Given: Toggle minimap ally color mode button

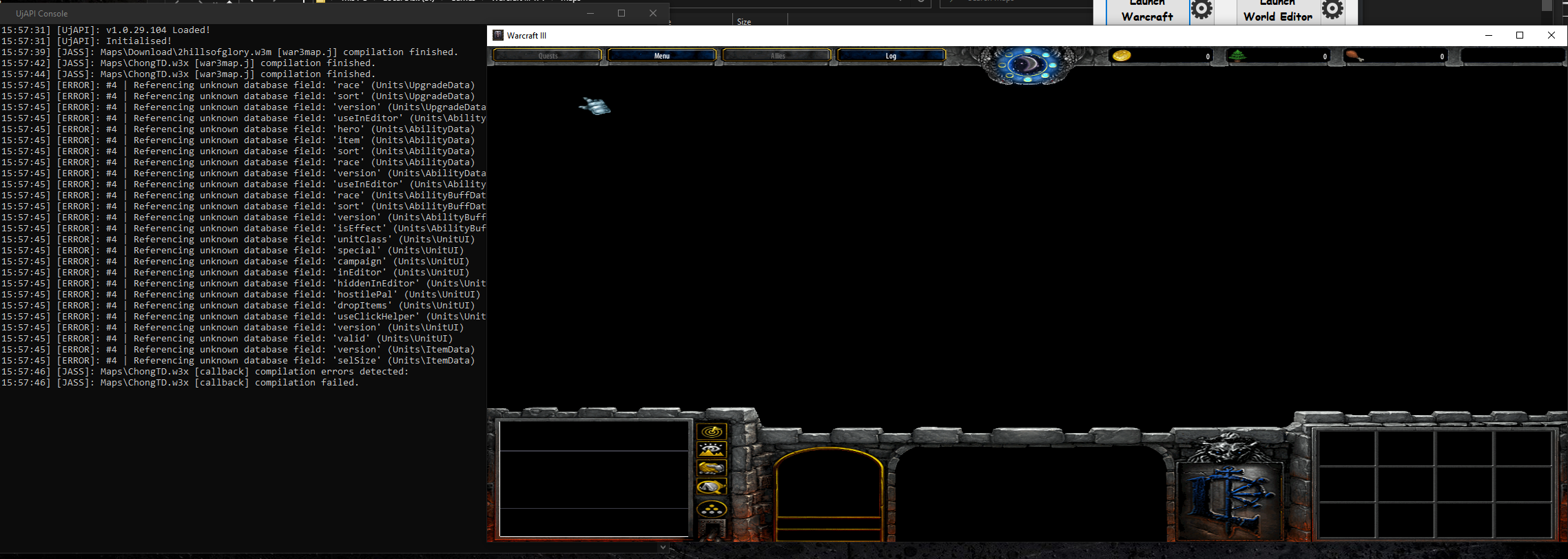Looking at the screenshot, I should (x=712, y=469).
